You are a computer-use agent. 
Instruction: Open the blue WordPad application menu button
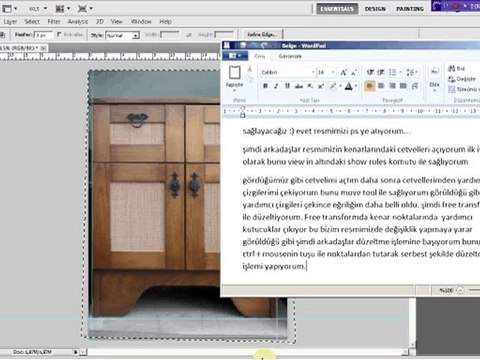[235, 56]
